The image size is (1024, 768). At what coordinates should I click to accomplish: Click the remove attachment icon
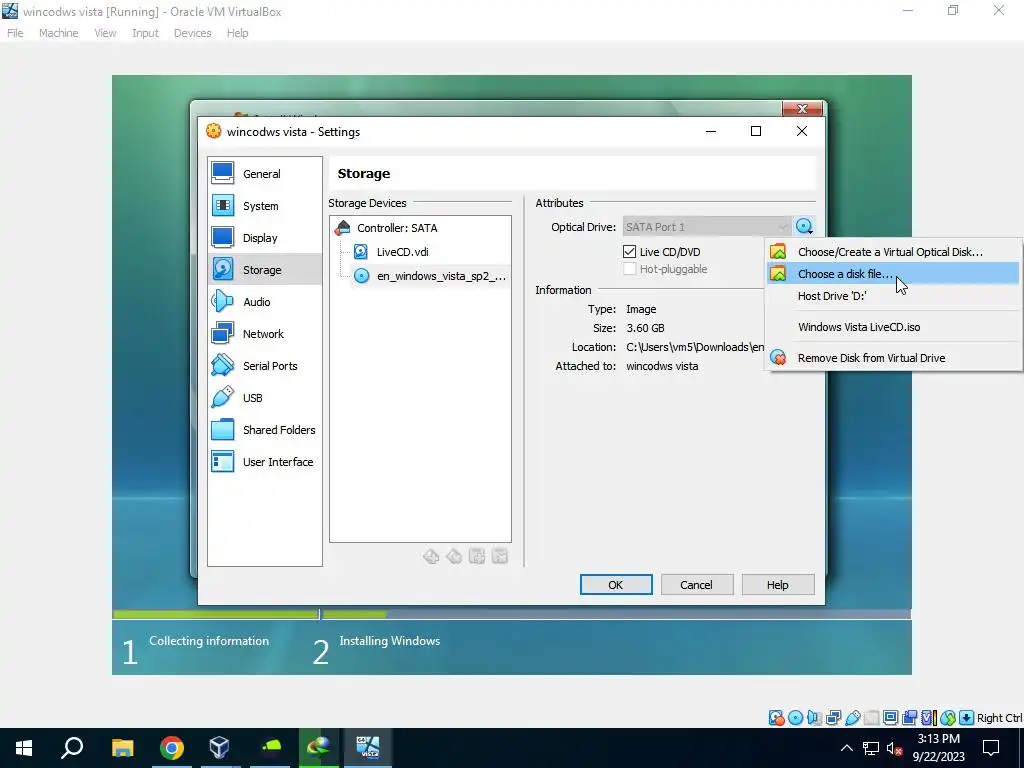(x=500, y=556)
